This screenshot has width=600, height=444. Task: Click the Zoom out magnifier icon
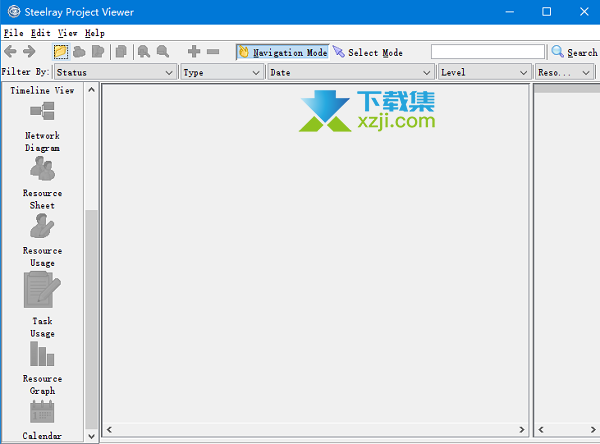coord(163,52)
